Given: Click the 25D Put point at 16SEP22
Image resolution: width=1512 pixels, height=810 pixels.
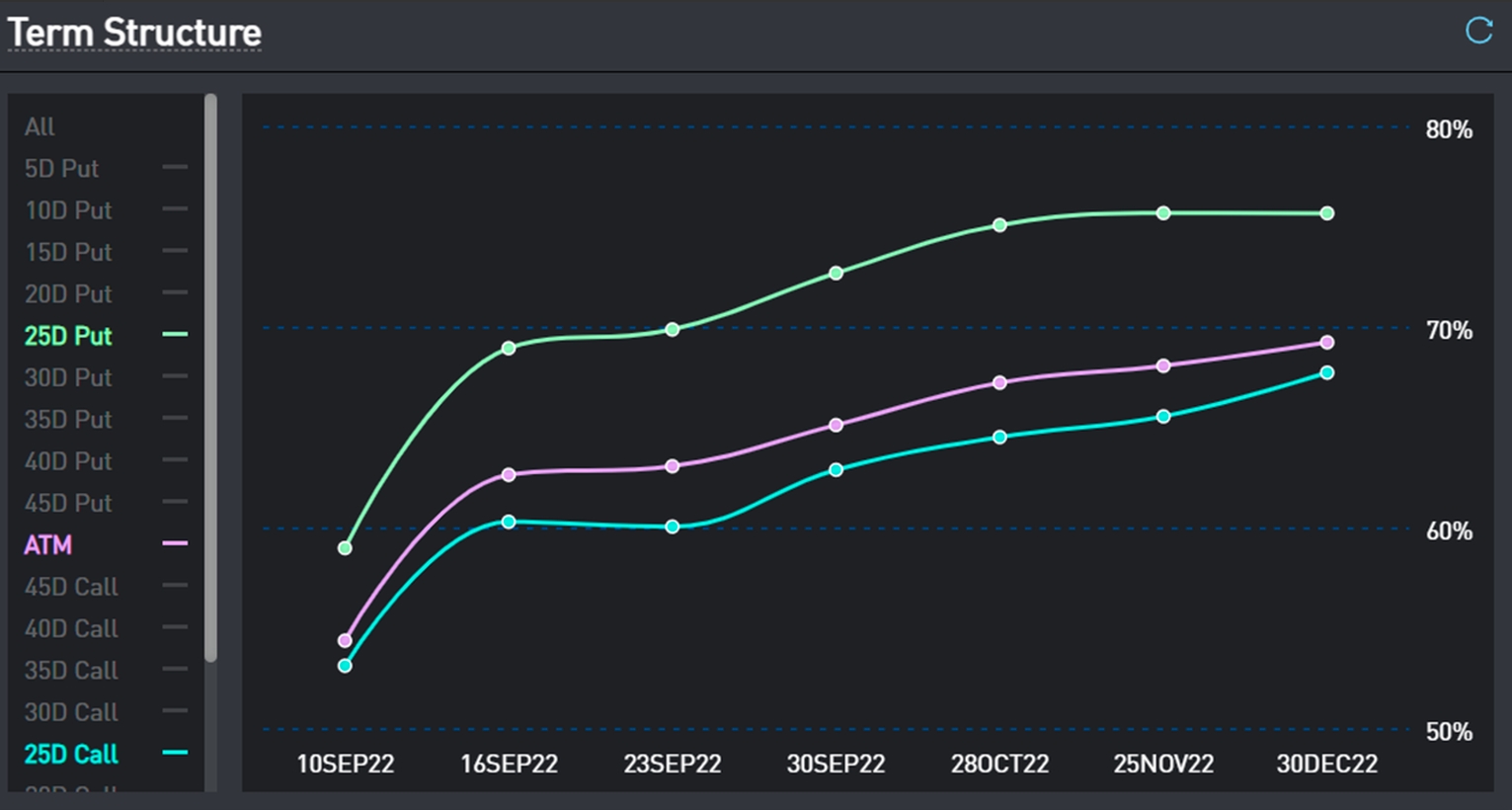Looking at the screenshot, I should (x=509, y=348).
